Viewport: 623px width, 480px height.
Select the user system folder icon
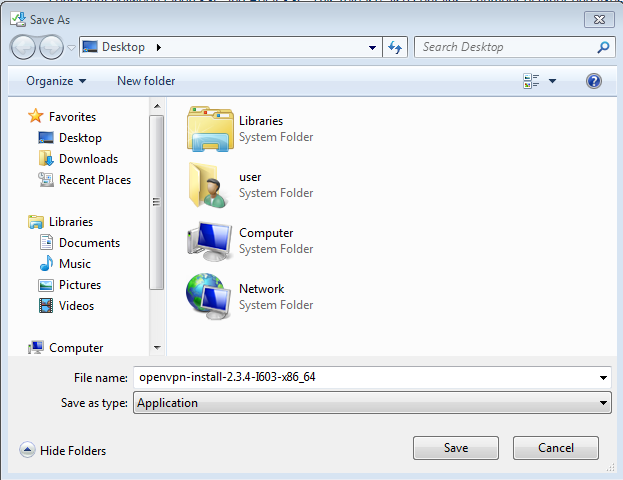(209, 185)
